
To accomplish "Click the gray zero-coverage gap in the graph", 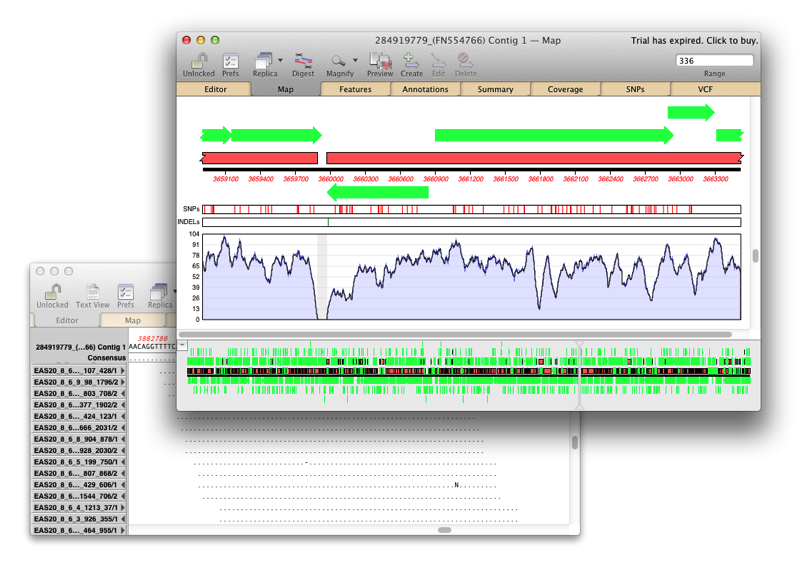I will (322, 277).
